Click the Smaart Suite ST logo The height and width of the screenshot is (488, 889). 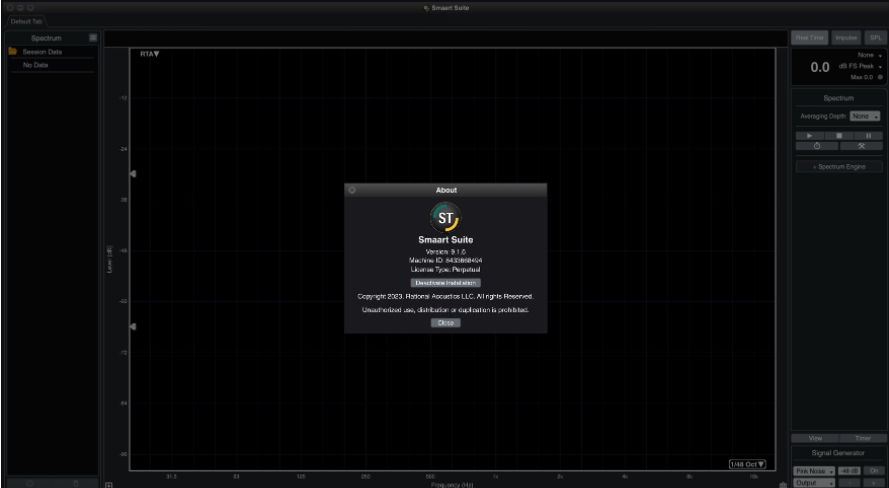tap(445, 216)
